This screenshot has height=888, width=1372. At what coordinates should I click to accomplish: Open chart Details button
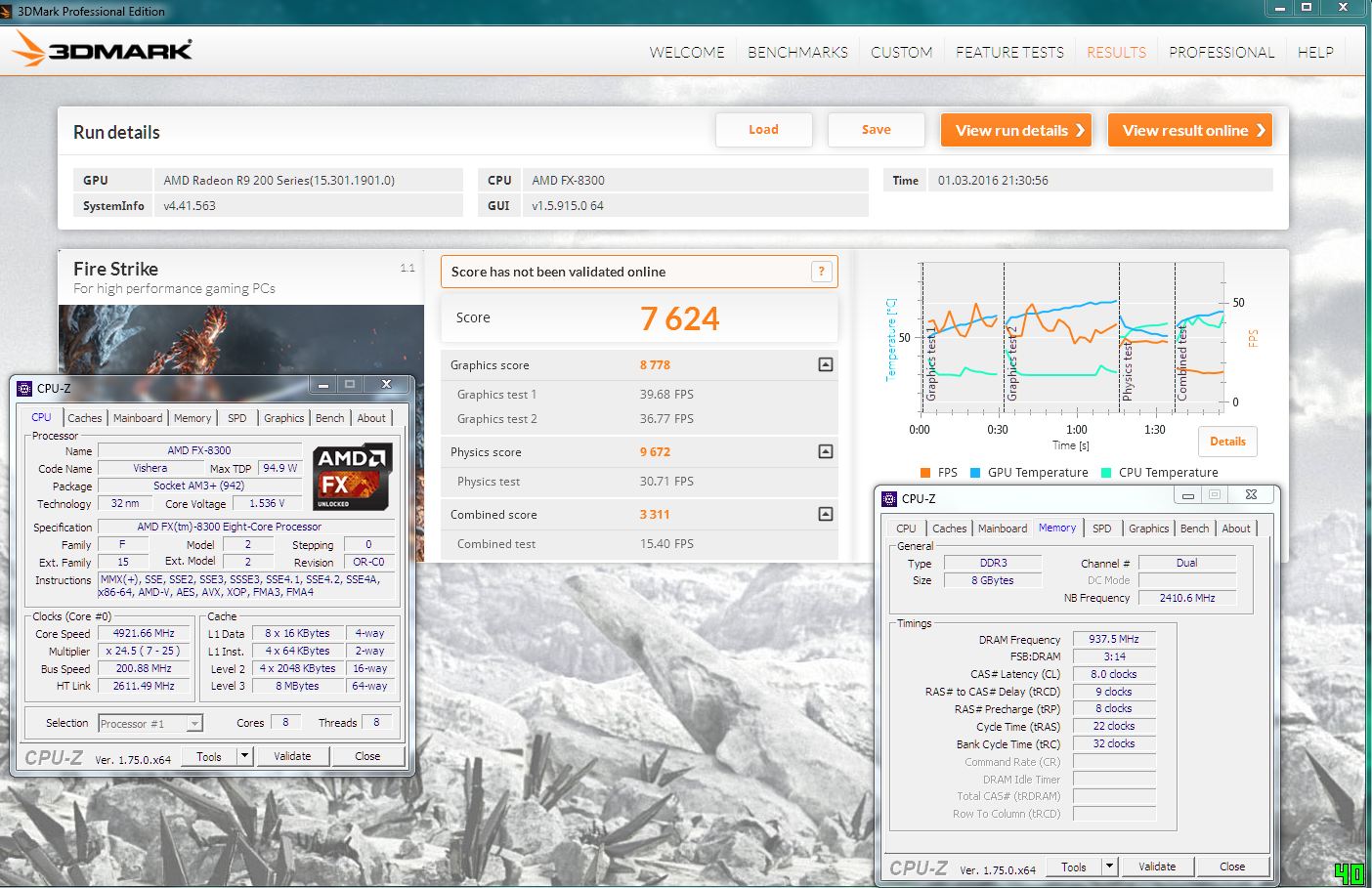[x=1228, y=442]
